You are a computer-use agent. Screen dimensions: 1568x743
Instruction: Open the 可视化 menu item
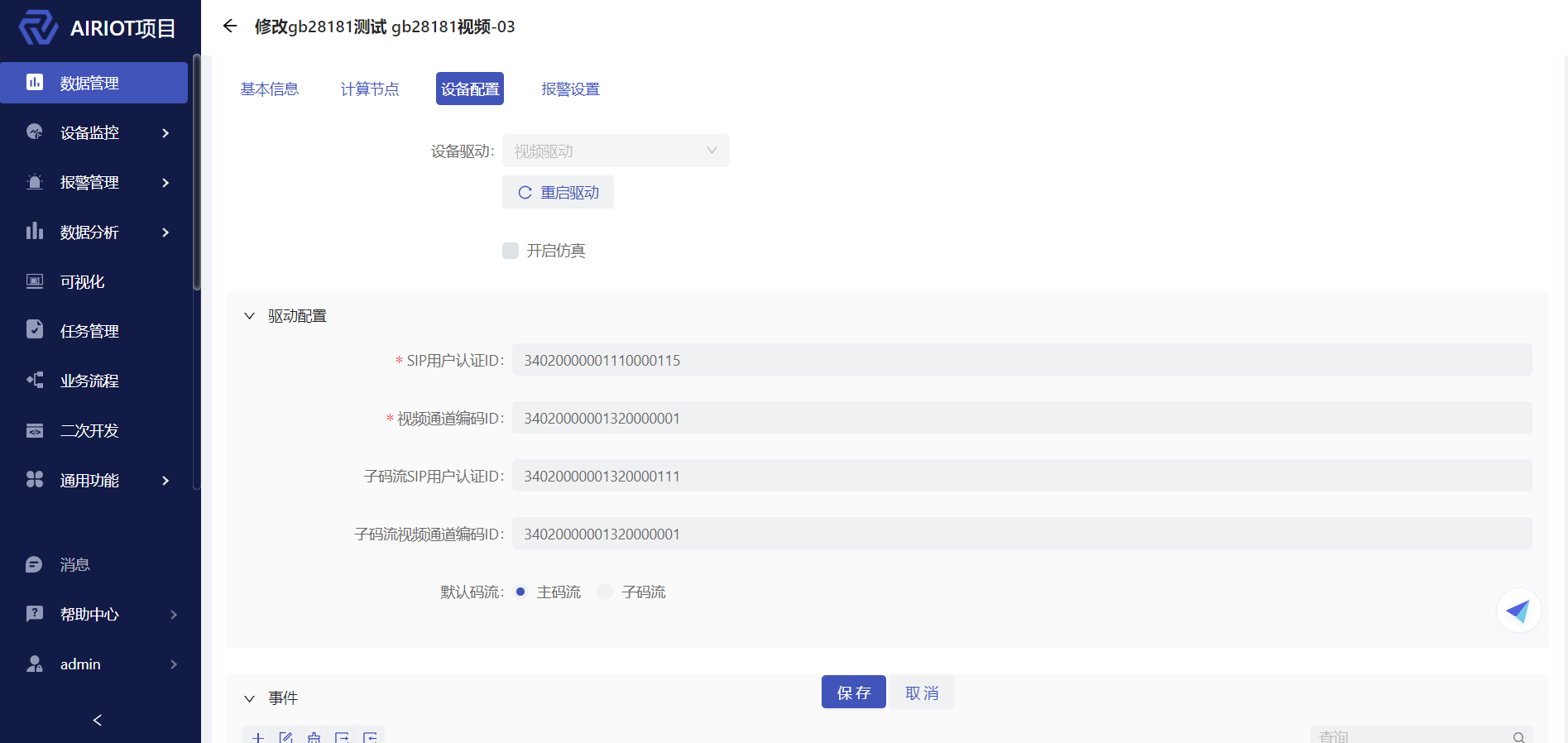coord(94,281)
